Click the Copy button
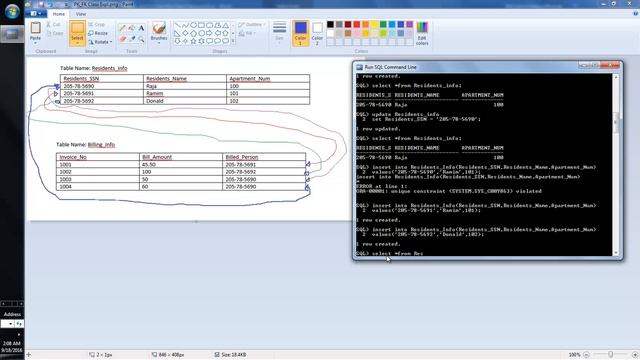The height and width of the screenshot is (360, 640). point(55,33)
